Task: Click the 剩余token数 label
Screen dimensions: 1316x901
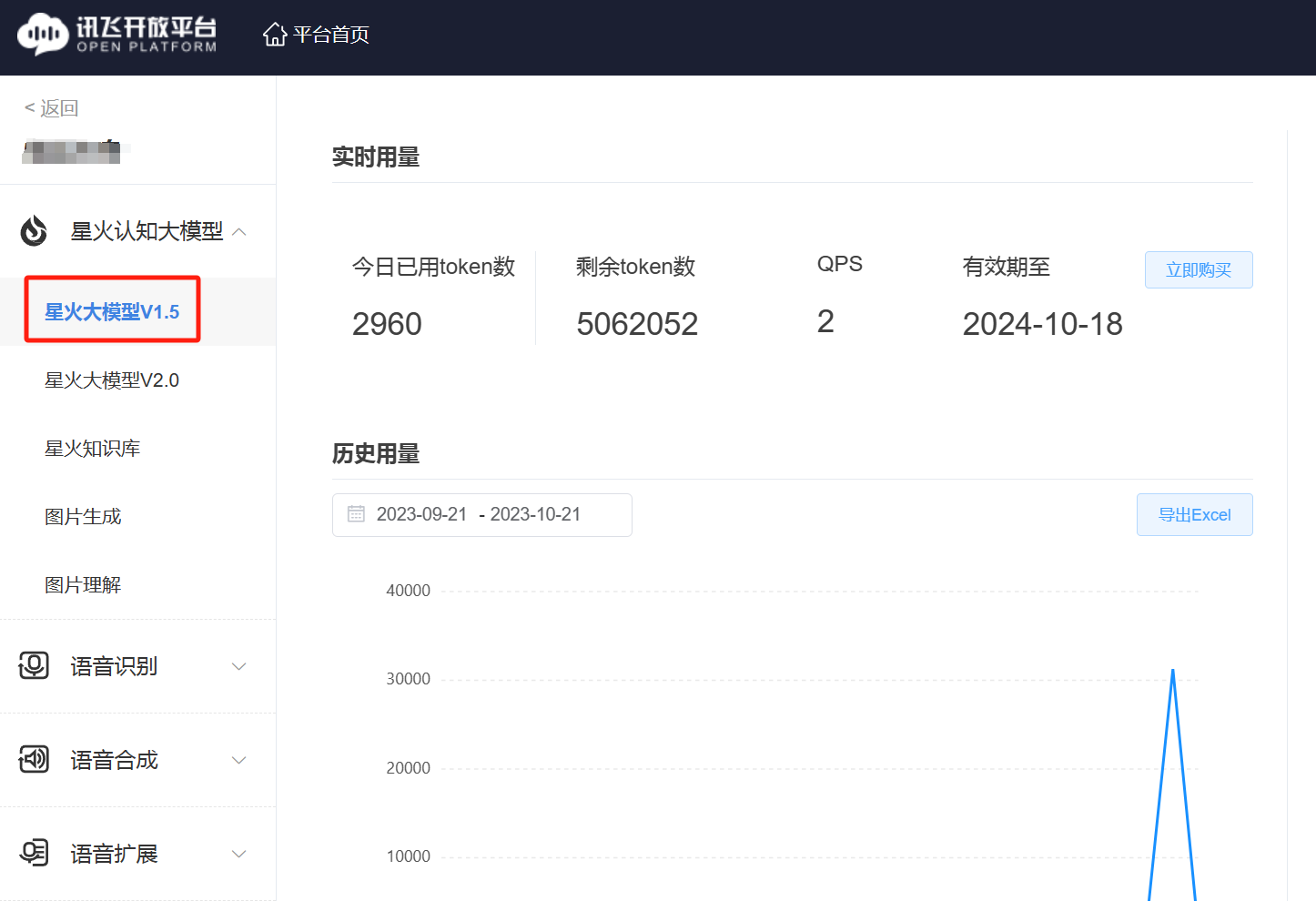Action: tap(636, 267)
